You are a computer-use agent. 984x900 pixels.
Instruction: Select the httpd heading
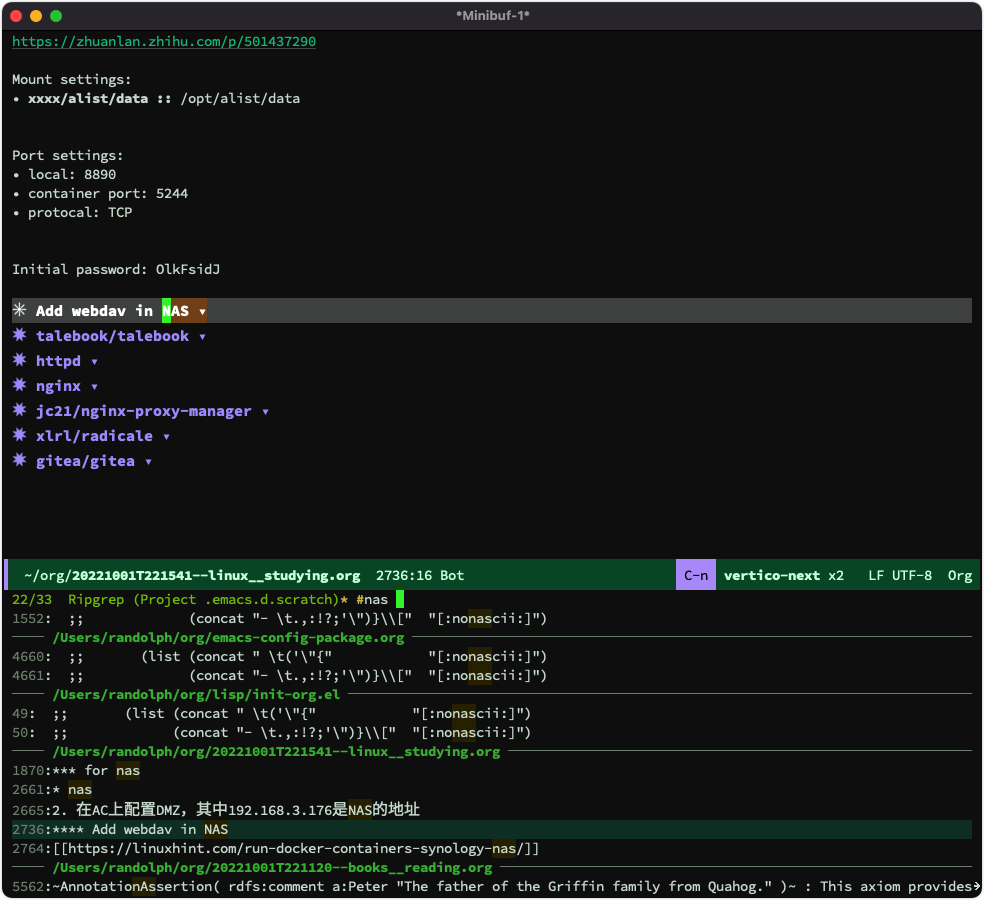[x=58, y=361]
